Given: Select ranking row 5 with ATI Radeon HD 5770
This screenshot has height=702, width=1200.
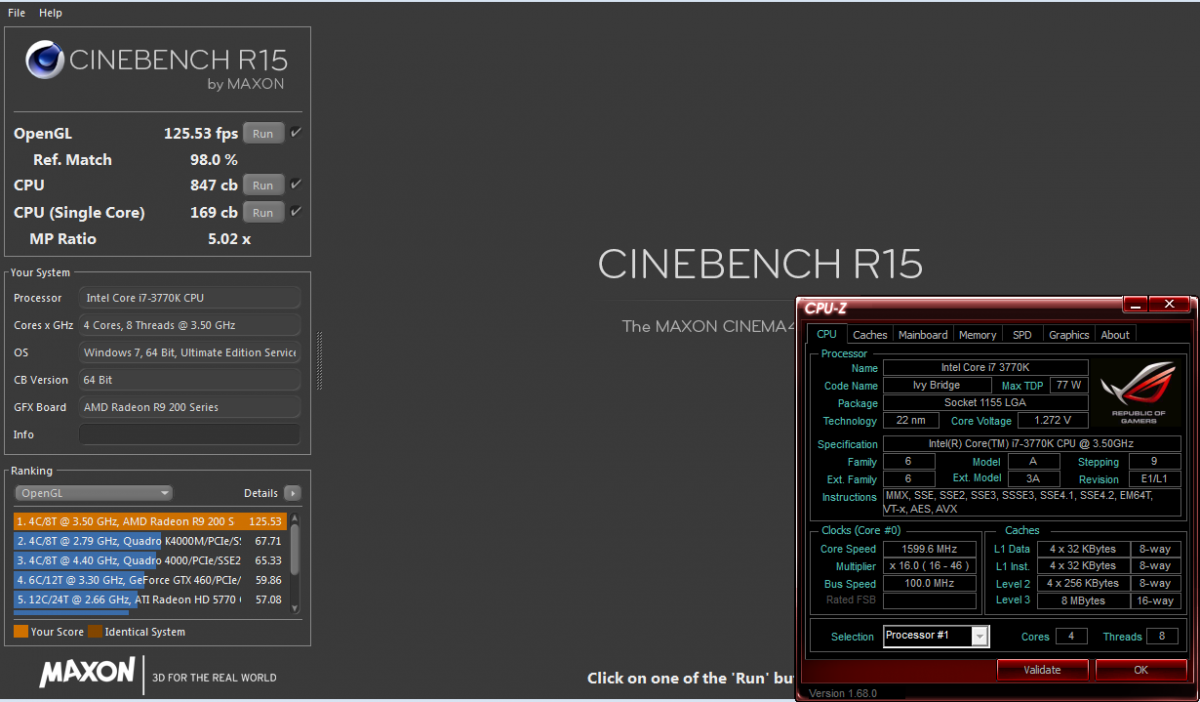Looking at the screenshot, I should click(x=150, y=599).
